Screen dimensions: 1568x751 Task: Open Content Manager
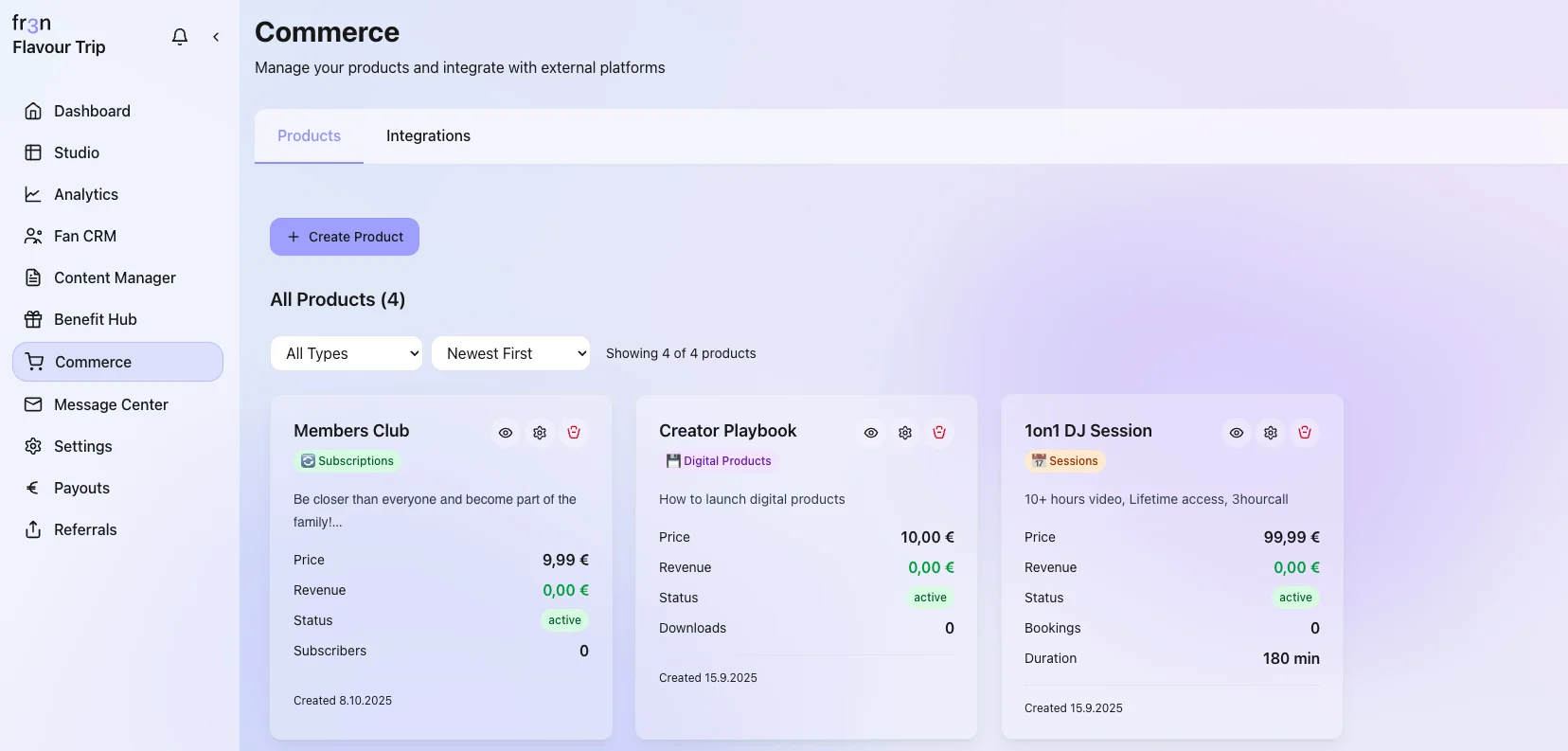pyautogui.click(x=117, y=277)
